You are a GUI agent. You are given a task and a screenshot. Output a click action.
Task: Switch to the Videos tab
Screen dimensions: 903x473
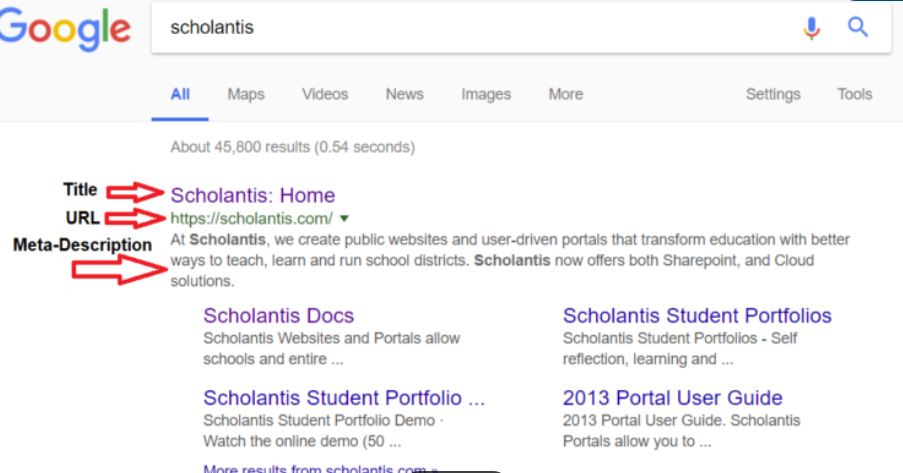pos(325,94)
